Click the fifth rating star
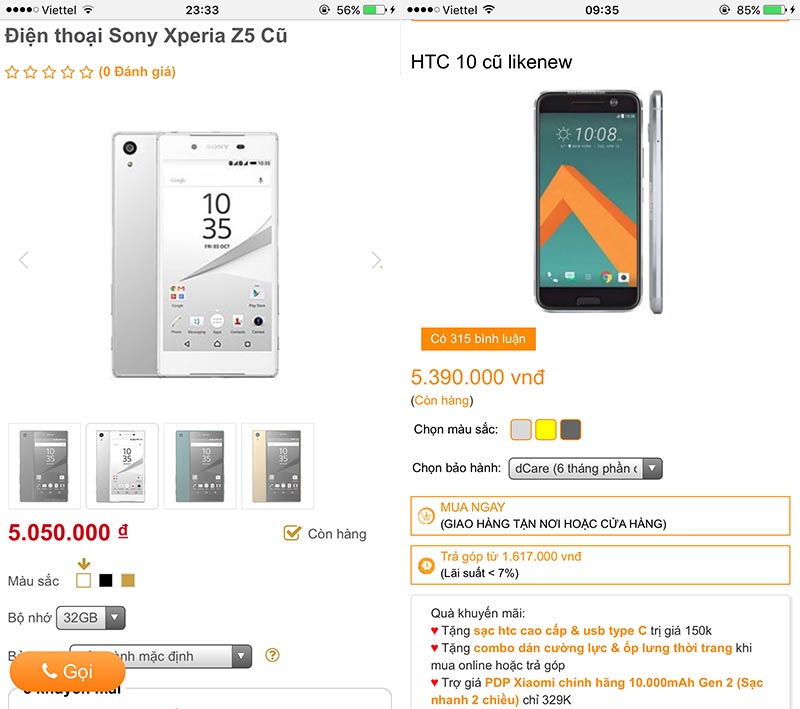 point(86,72)
